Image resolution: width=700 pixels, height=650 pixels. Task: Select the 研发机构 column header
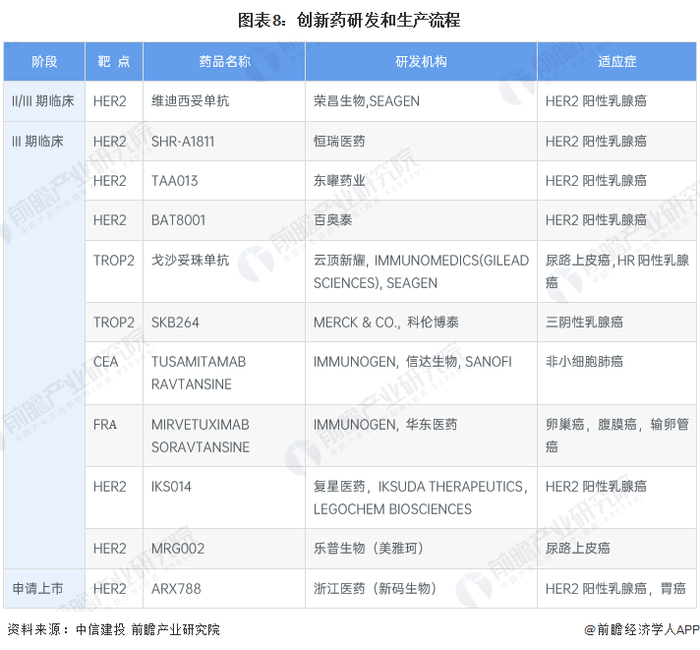pyautogui.click(x=421, y=62)
